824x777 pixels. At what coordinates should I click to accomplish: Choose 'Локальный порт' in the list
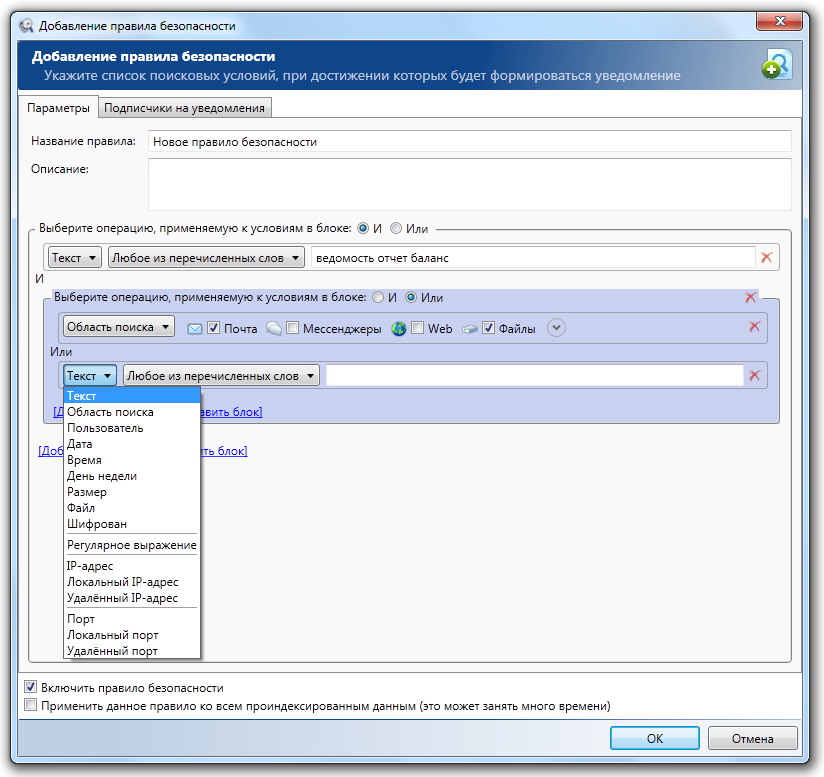pyautogui.click(x=132, y=635)
